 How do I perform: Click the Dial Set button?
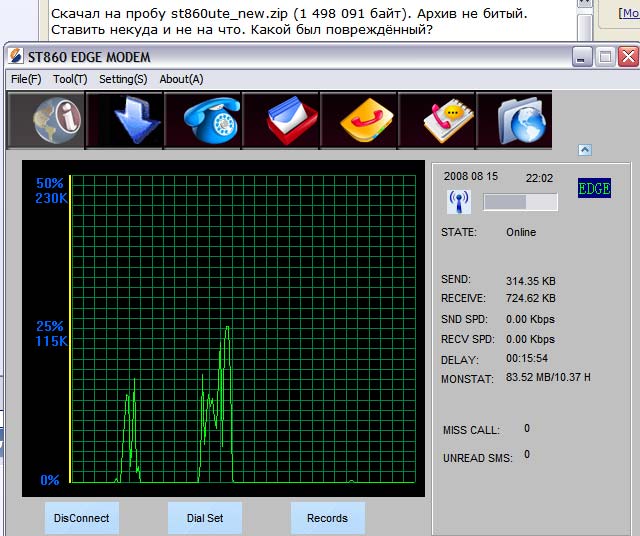click(205, 518)
